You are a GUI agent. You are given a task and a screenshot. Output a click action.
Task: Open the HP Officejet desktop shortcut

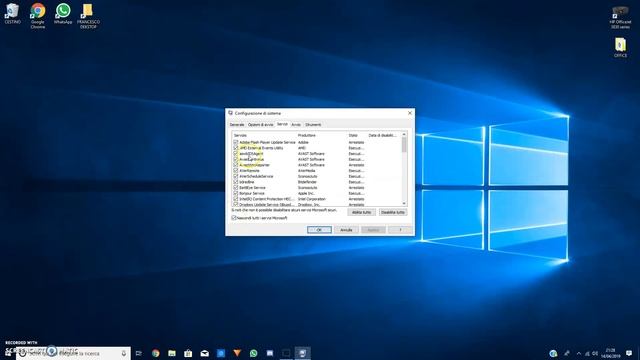point(620,18)
